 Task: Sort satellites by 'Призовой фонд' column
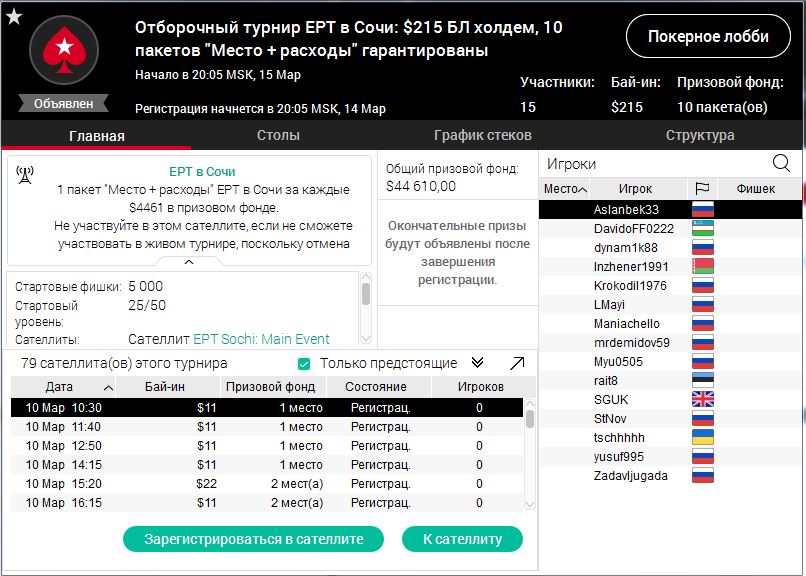(x=273, y=387)
